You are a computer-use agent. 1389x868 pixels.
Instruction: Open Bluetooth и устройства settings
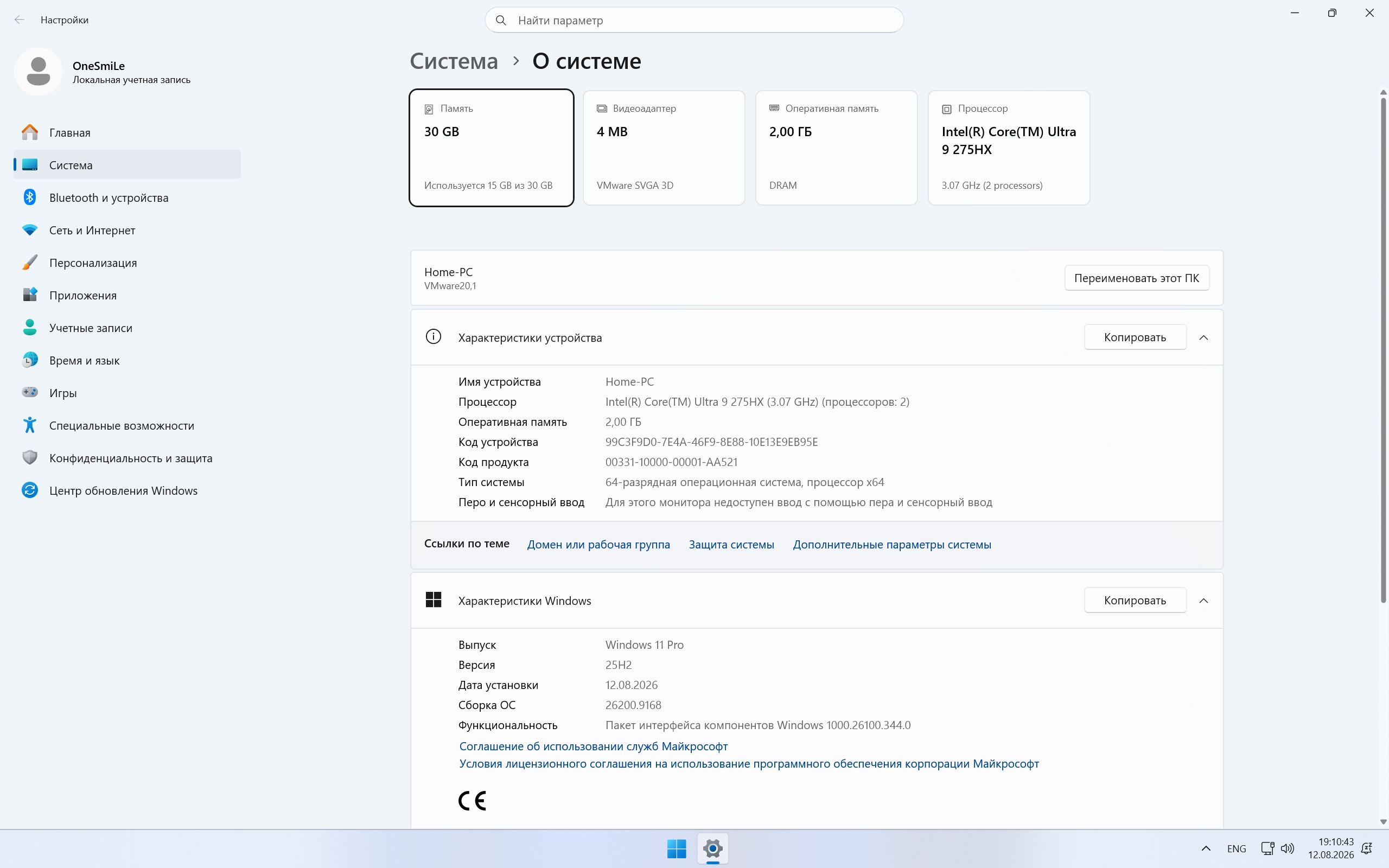tap(128, 197)
